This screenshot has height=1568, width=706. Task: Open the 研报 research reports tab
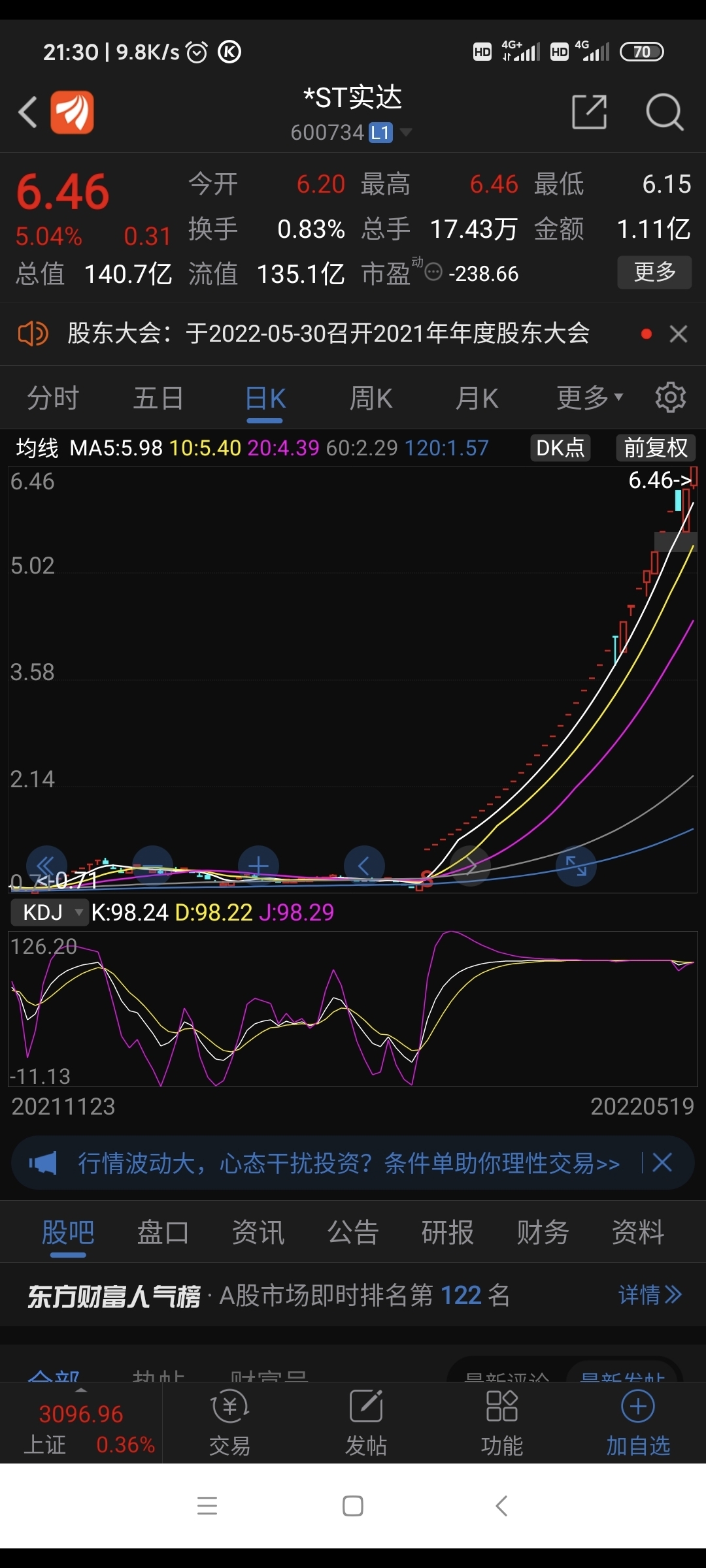pyautogui.click(x=448, y=1233)
